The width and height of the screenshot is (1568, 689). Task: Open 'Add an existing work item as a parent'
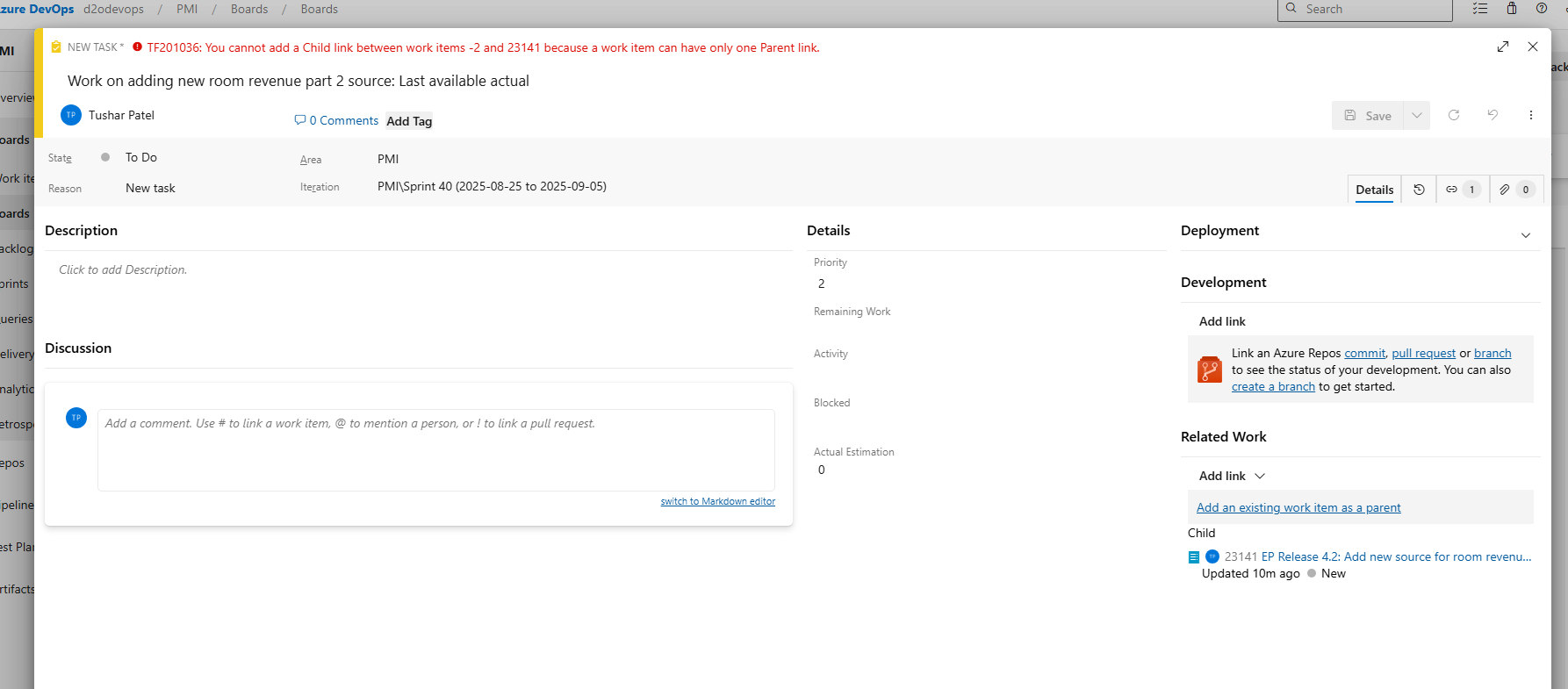coord(1298,507)
